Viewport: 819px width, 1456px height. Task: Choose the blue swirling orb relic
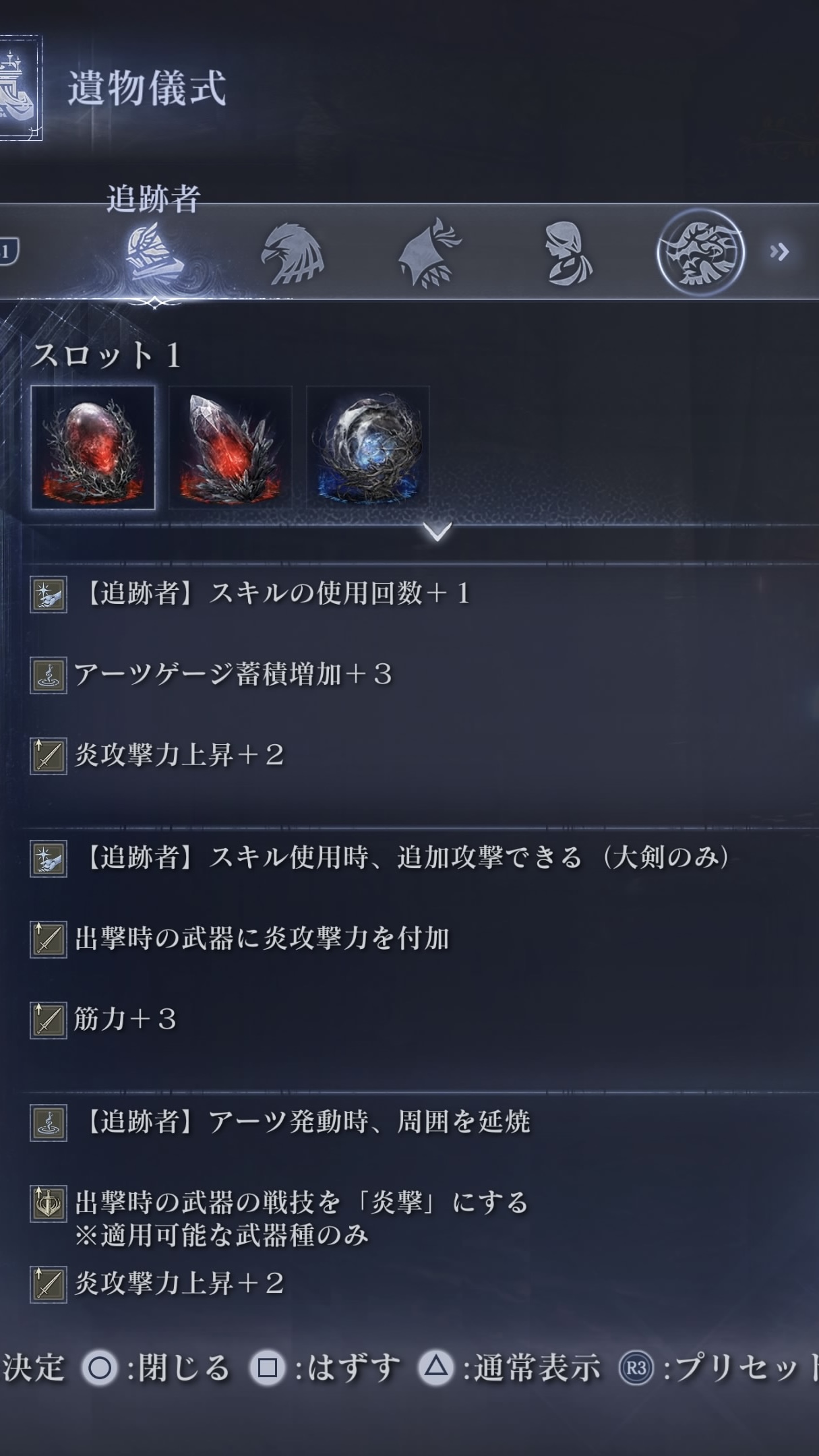(x=368, y=448)
